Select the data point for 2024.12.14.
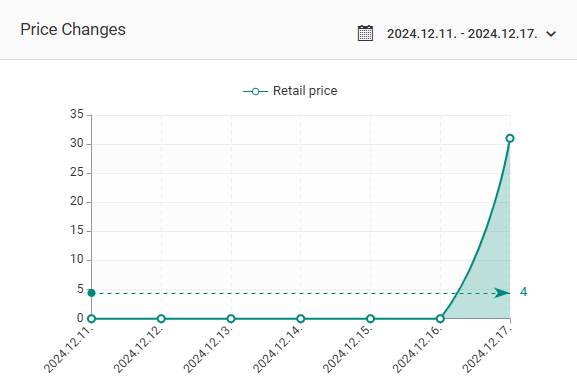Viewport: 577px width, 380px height. click(301, 319)
